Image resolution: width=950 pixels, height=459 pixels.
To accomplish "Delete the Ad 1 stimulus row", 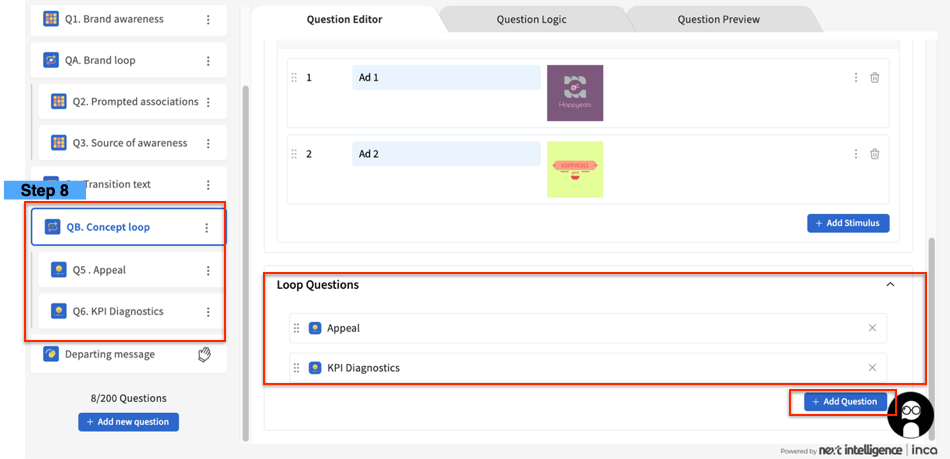I will (875, 78).
